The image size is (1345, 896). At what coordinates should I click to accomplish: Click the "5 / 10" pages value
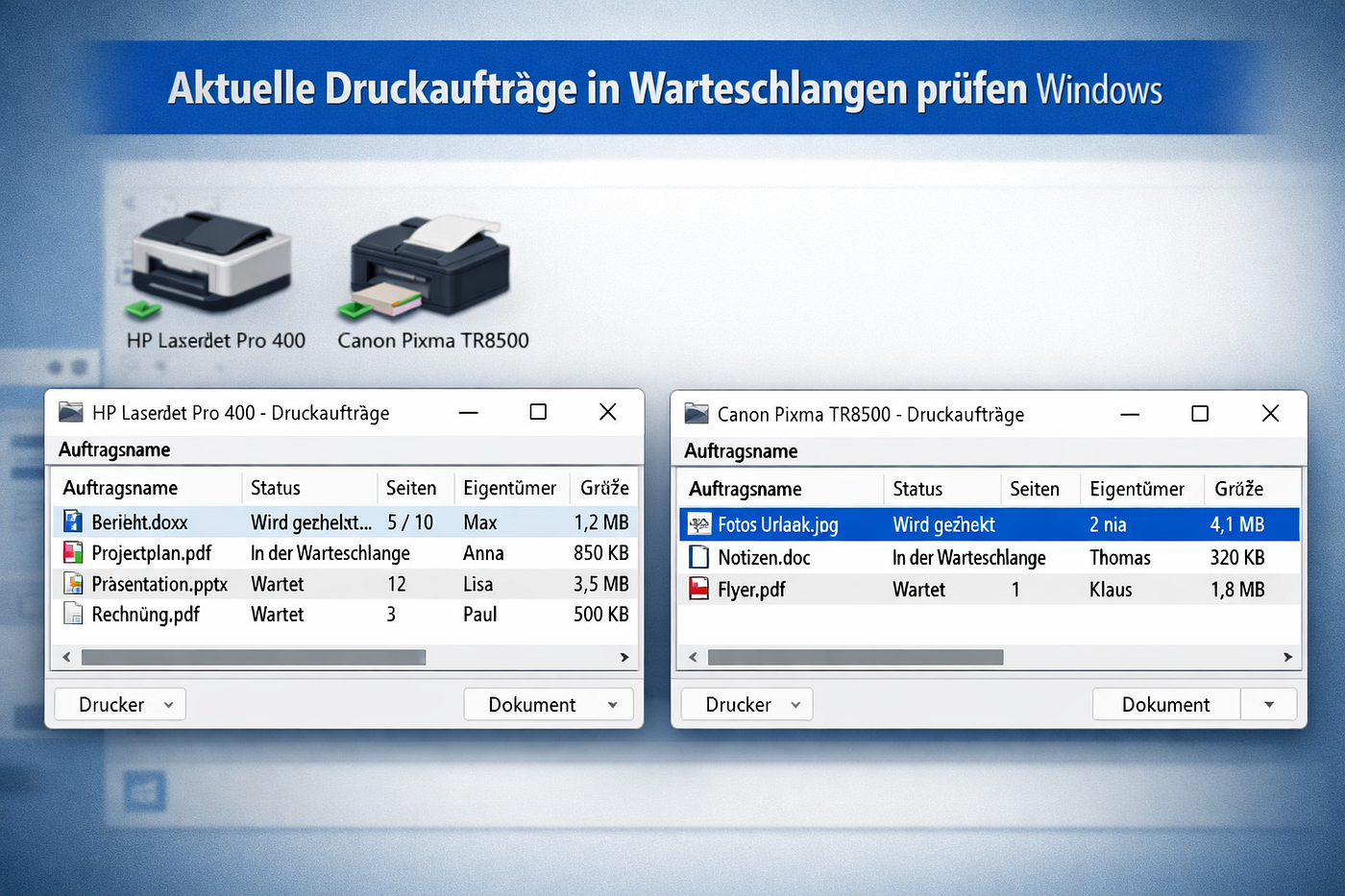[x=410, y=522]
